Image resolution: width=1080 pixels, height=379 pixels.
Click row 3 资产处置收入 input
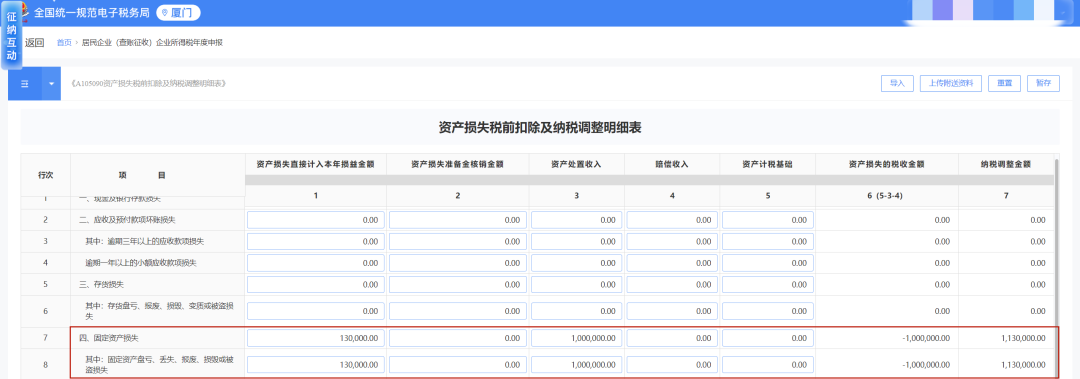[577, 242]
